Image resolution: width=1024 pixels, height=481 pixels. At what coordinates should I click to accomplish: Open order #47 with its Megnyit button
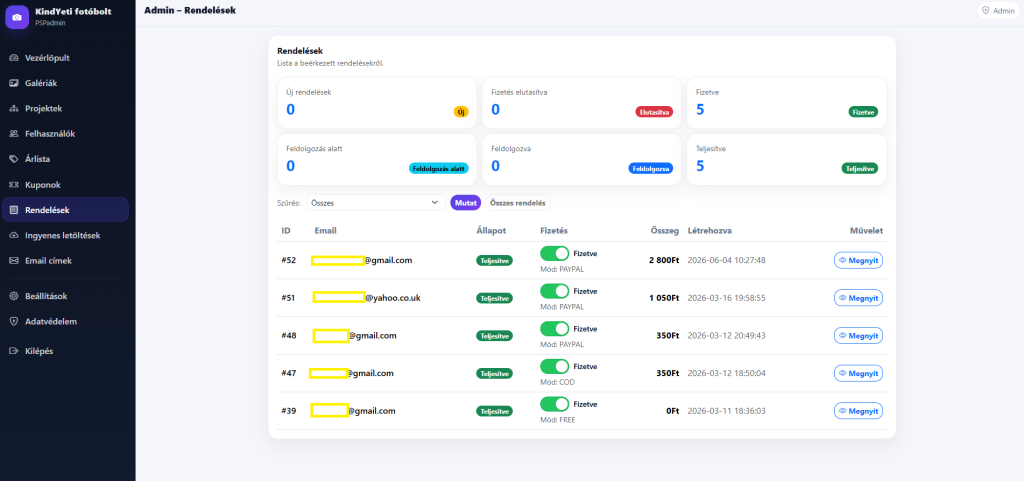point(858,373)
